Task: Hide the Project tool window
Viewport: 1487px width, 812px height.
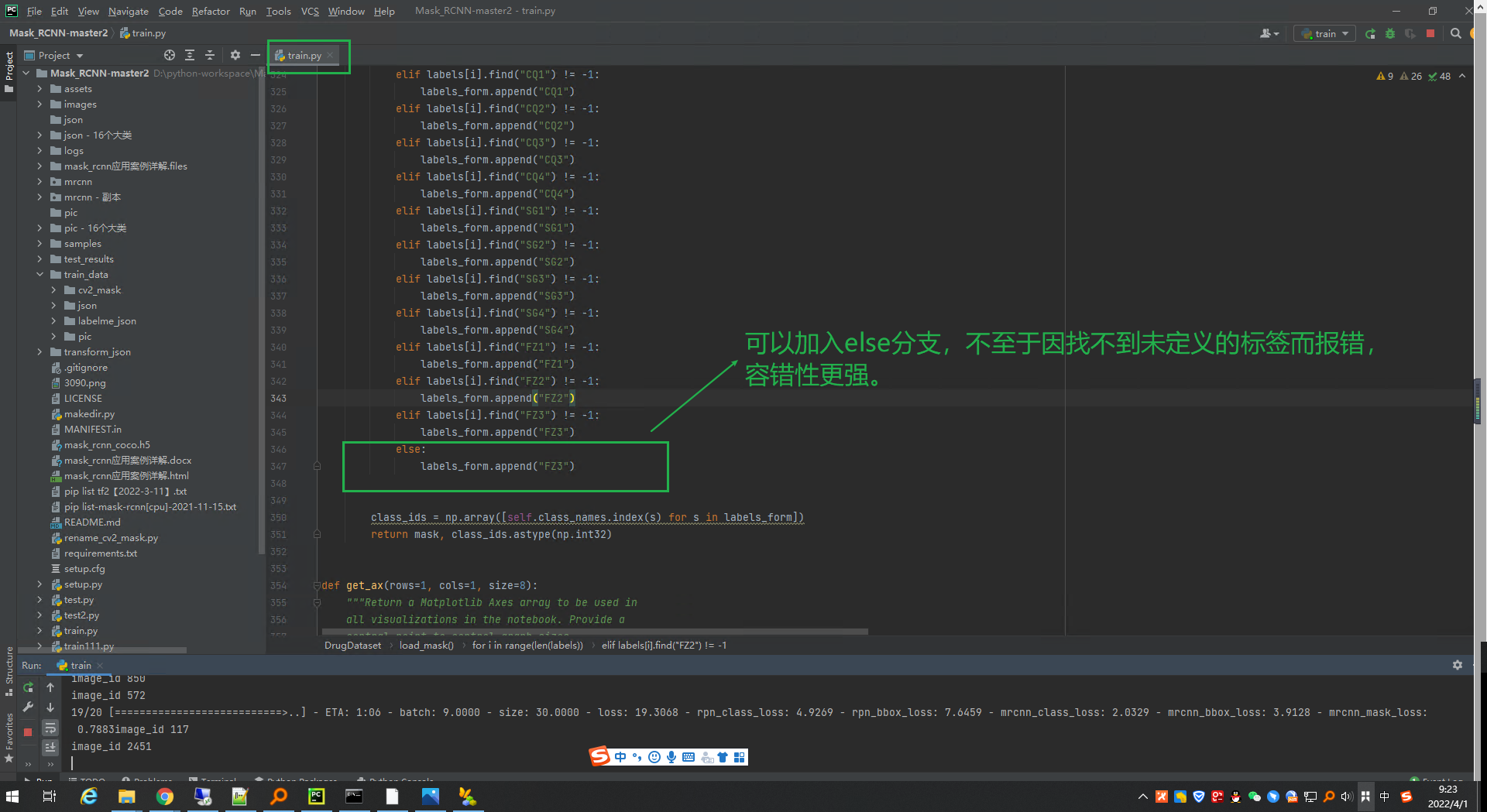Action: click(256, 55)
